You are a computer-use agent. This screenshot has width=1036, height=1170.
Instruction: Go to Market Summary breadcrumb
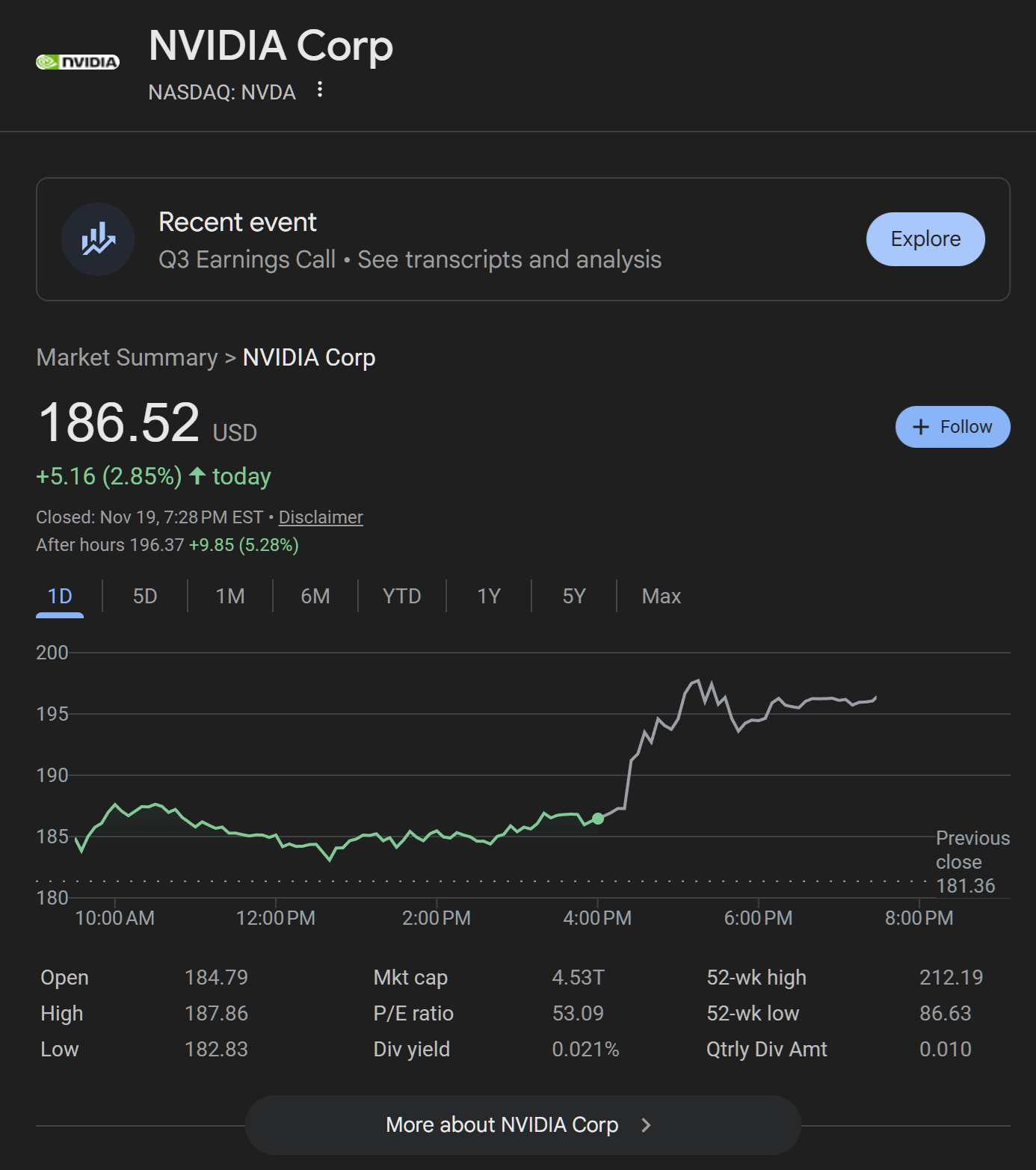pos(127,357)
